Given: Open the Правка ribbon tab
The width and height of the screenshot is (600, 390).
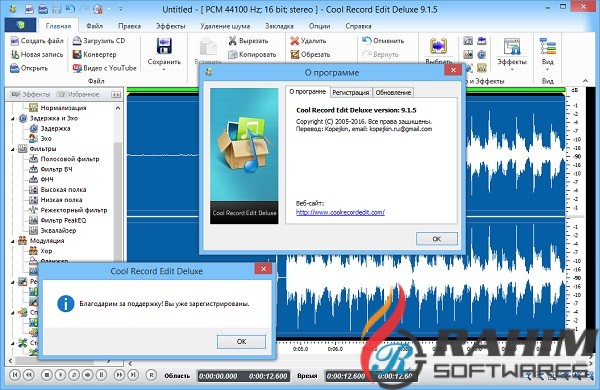Looking at the screenshot, I should point(129,26).
